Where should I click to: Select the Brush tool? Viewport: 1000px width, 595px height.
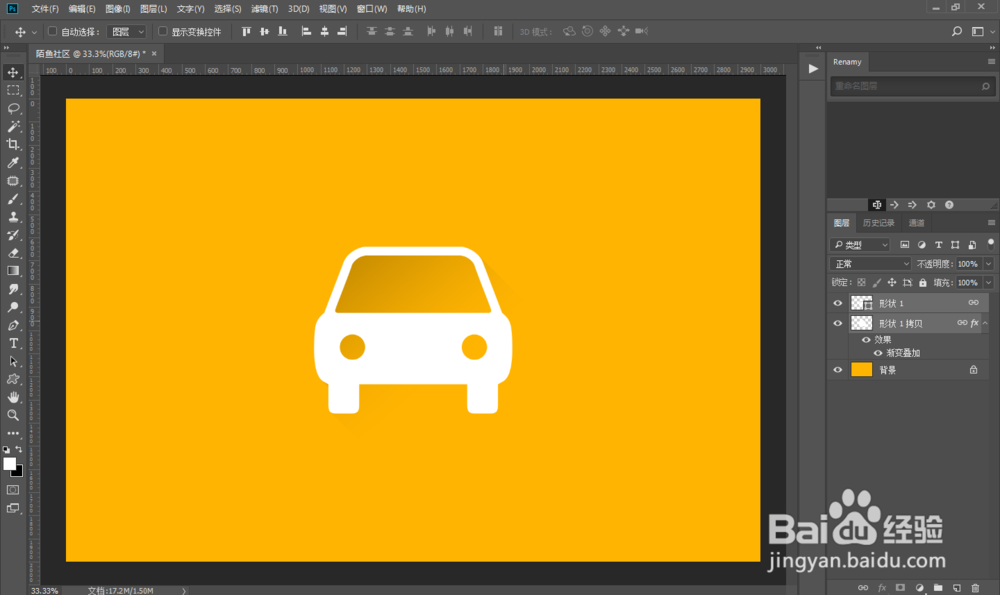pyautogui.click(x=13, y=199)
